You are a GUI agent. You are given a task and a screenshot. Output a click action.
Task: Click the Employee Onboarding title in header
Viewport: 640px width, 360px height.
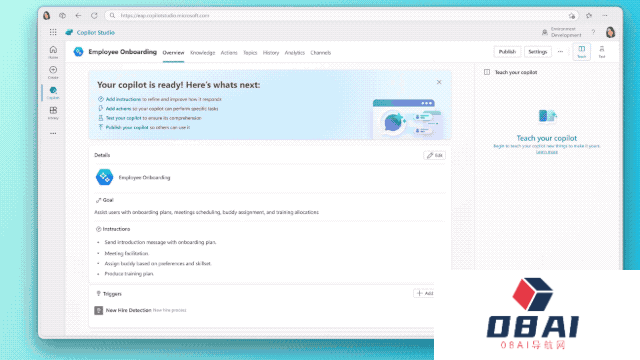(x=122, y=52)
